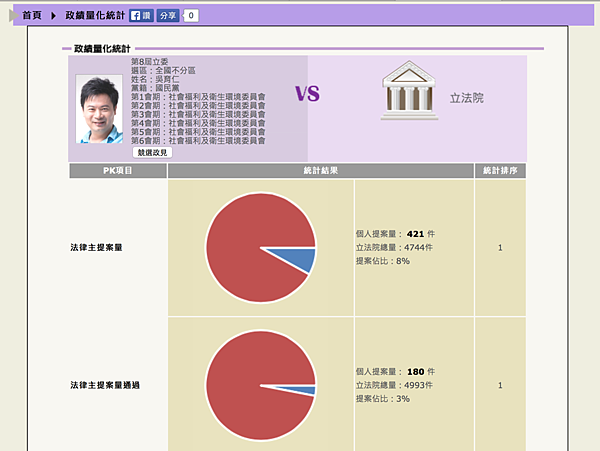The width and height of the screenshot is (600, 451).
Task: Click the 提案佔比：3% text
Action: click(383, 399)
